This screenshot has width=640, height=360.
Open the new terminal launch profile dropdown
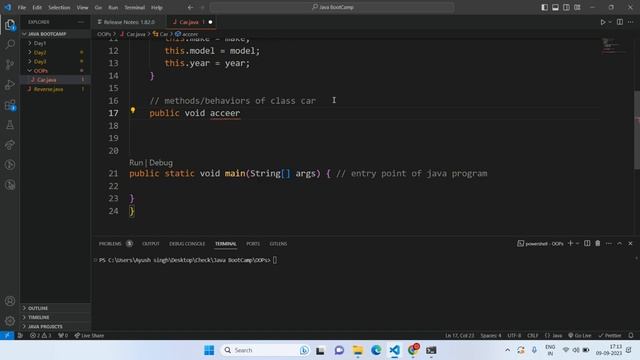coord(577,243)
